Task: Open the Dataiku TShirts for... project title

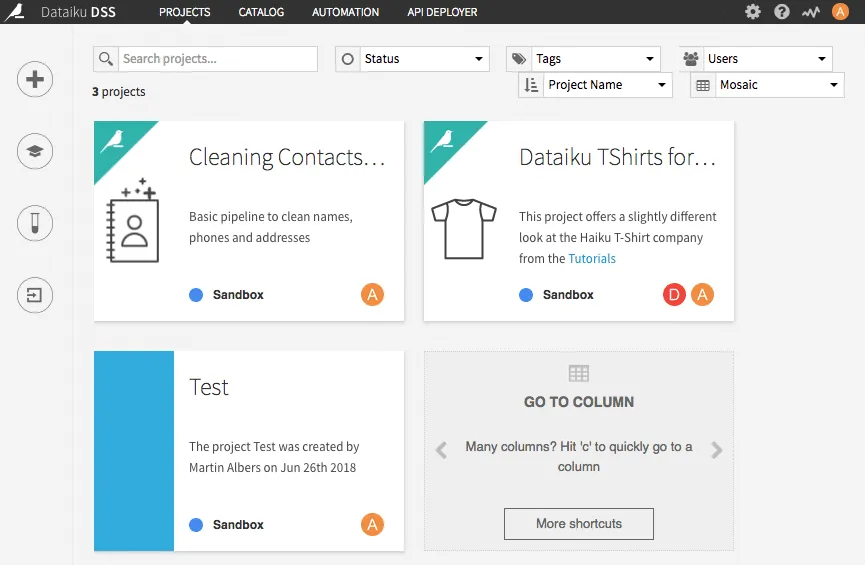Action: pyautogui.click(x=617, y=157)
